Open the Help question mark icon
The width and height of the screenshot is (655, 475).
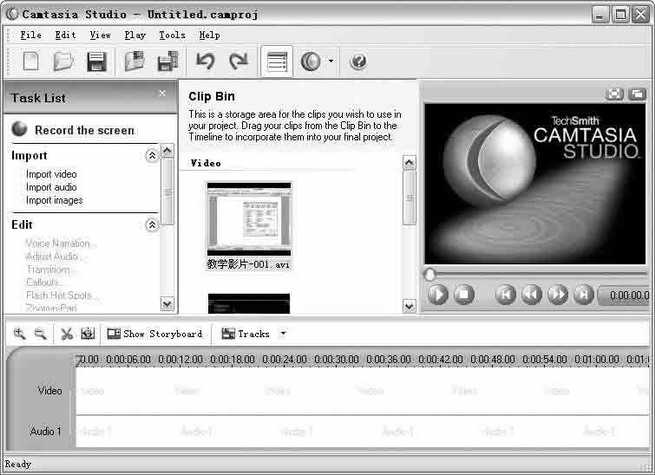(358, 62)
